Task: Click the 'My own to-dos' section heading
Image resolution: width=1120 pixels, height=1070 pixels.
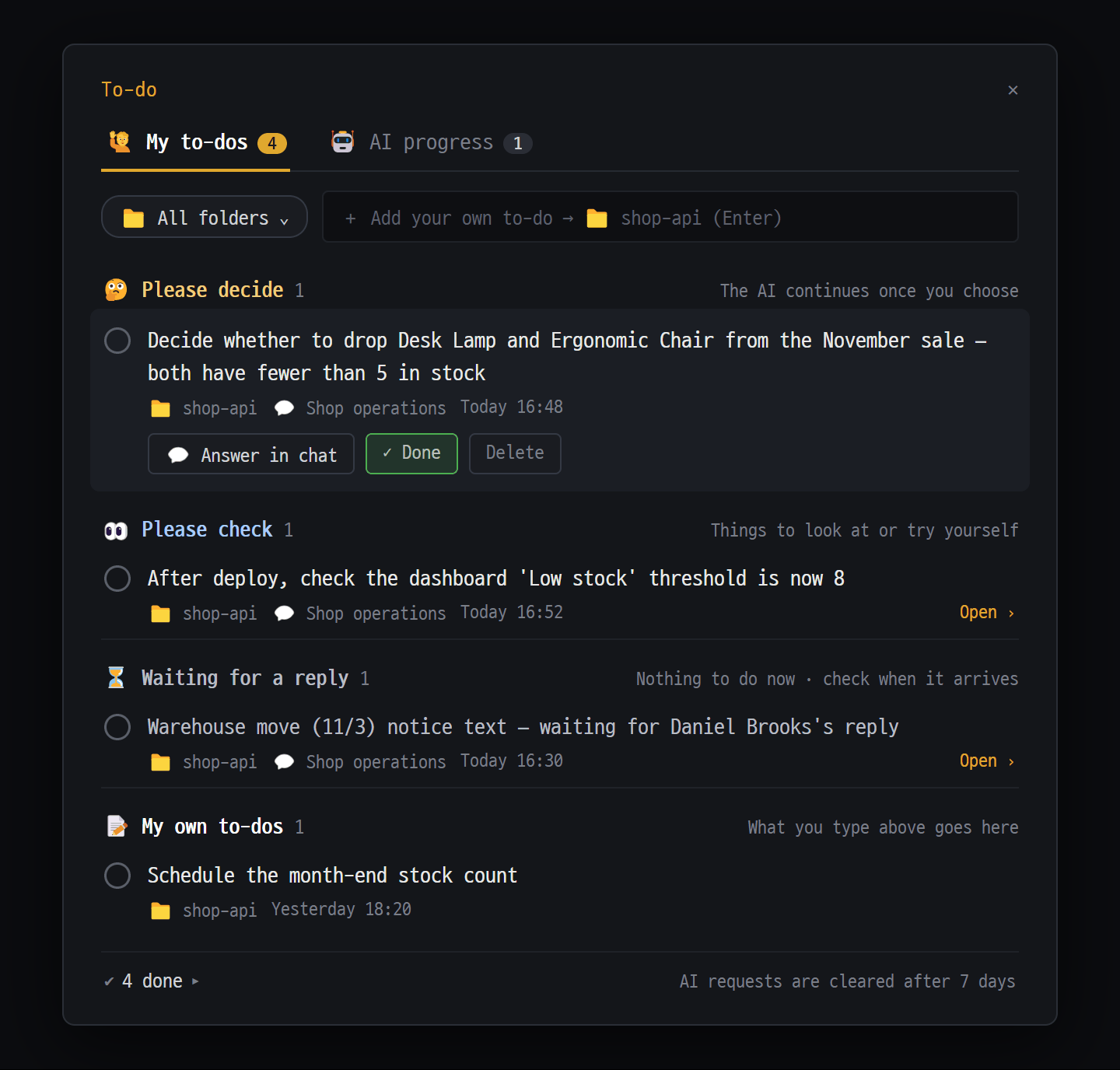Action: 212,827
